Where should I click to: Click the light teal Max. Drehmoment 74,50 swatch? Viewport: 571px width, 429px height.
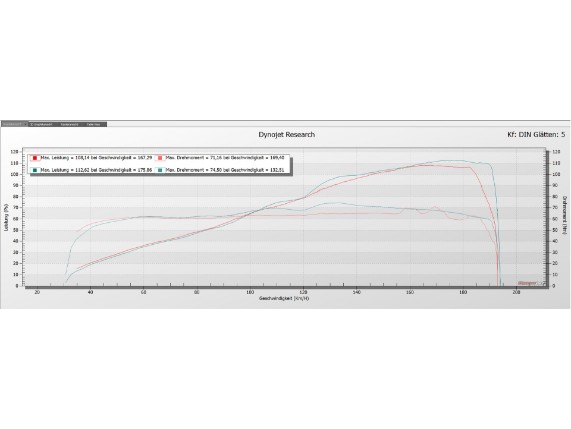coord(160,170)
